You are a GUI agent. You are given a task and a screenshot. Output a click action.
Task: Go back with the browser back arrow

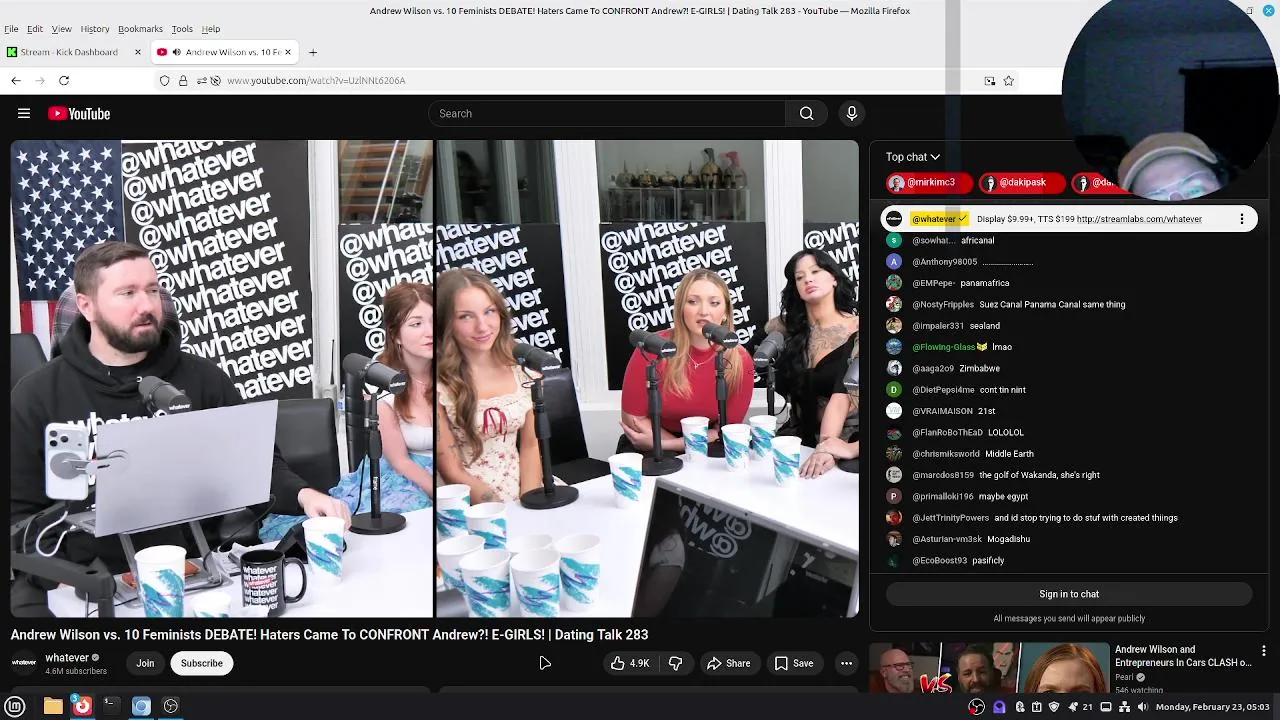click(x=16, y=80)
